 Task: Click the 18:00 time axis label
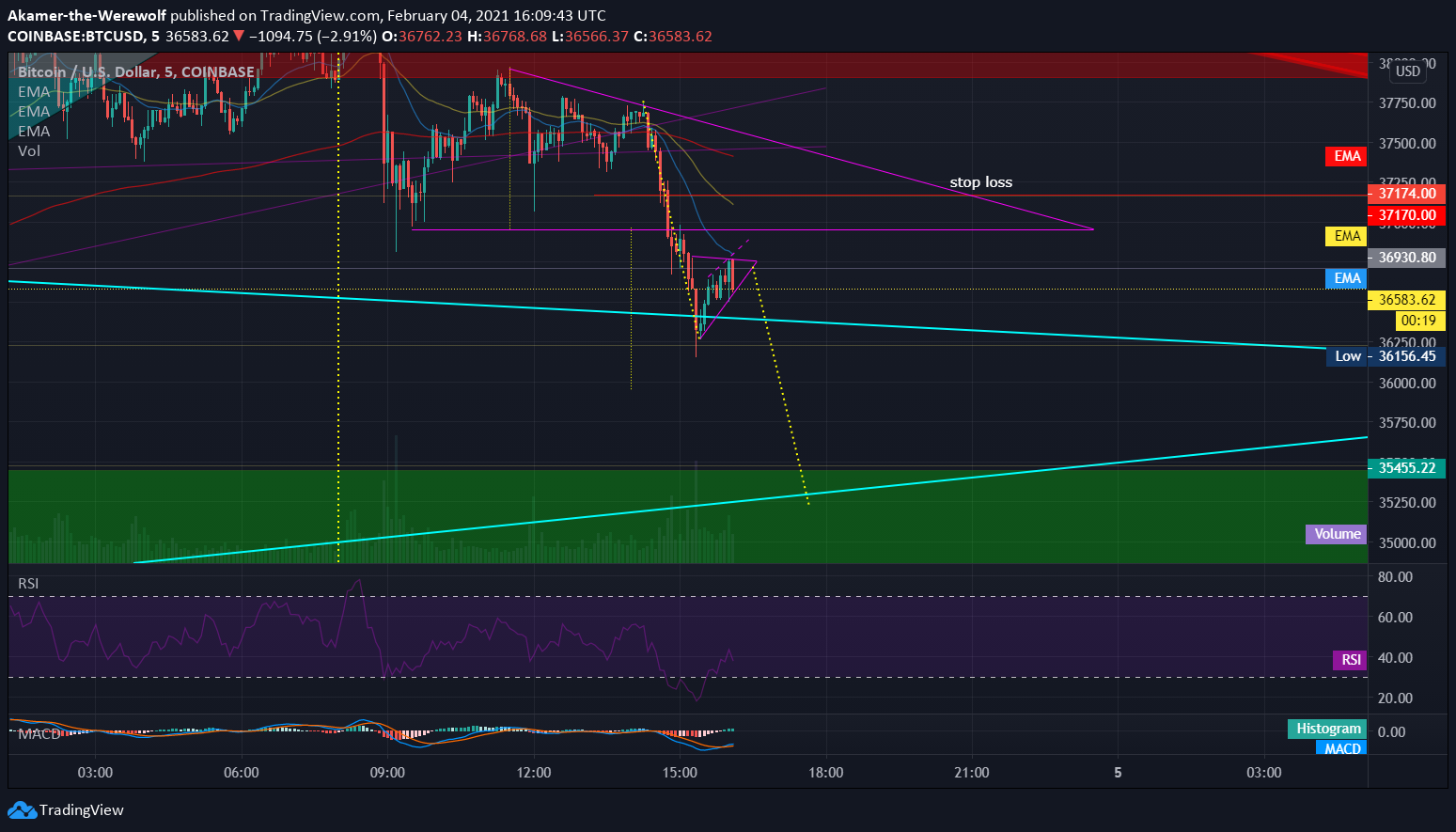tap(825, 773)
